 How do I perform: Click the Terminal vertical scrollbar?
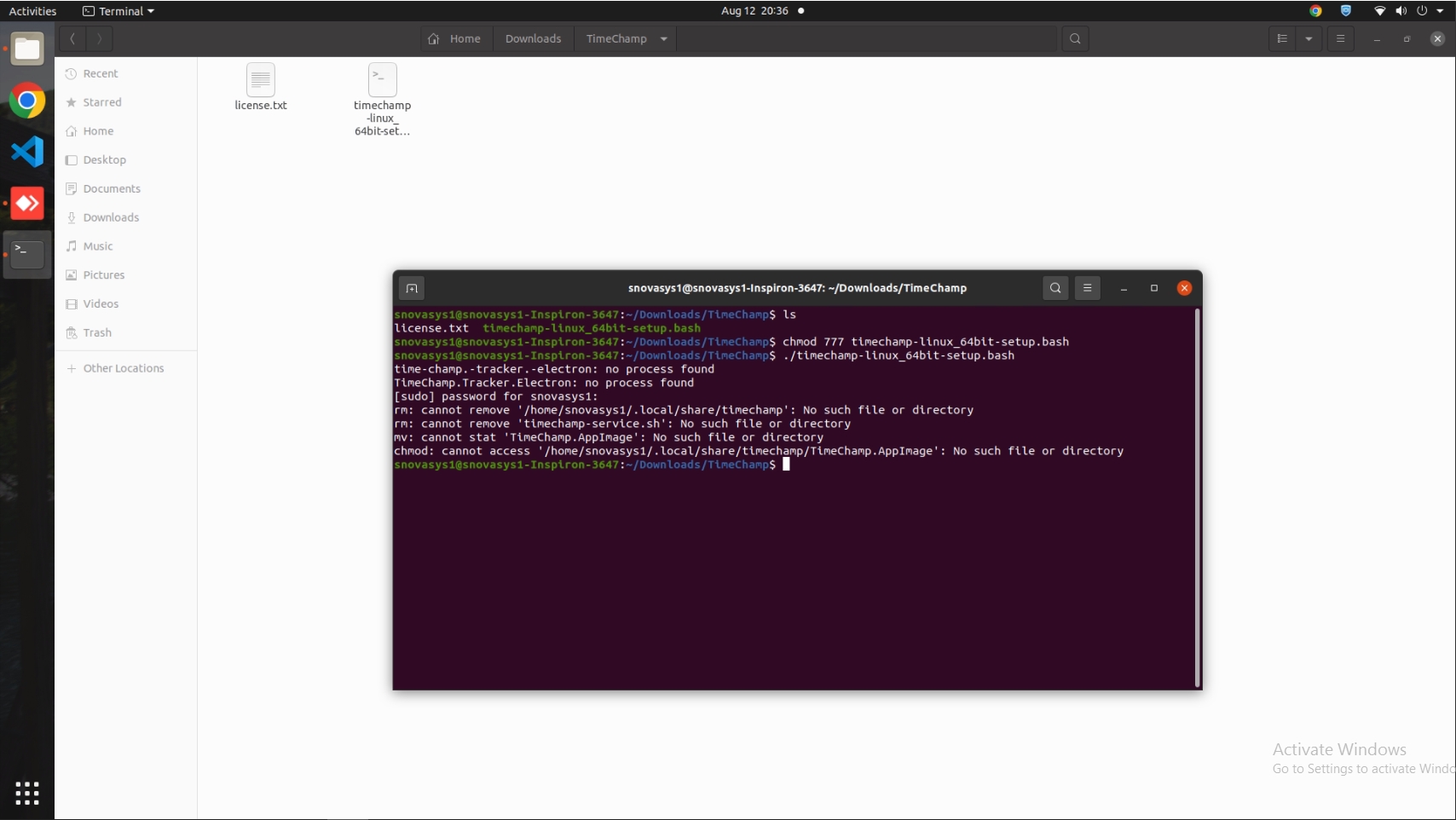pyautogui.click(x=1197, y=498)
